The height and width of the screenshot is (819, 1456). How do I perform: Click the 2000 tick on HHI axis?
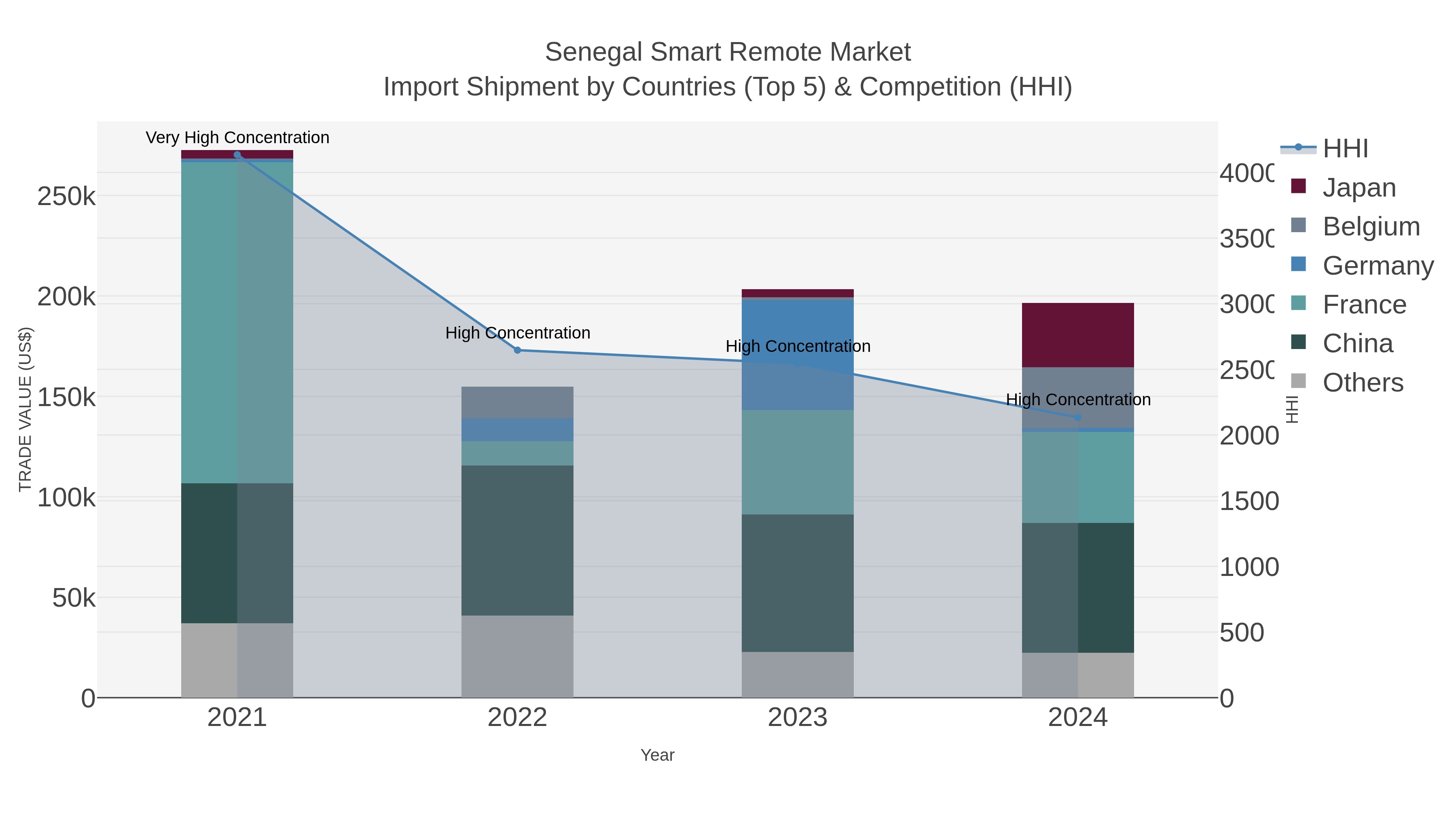tap(1250, 436)
